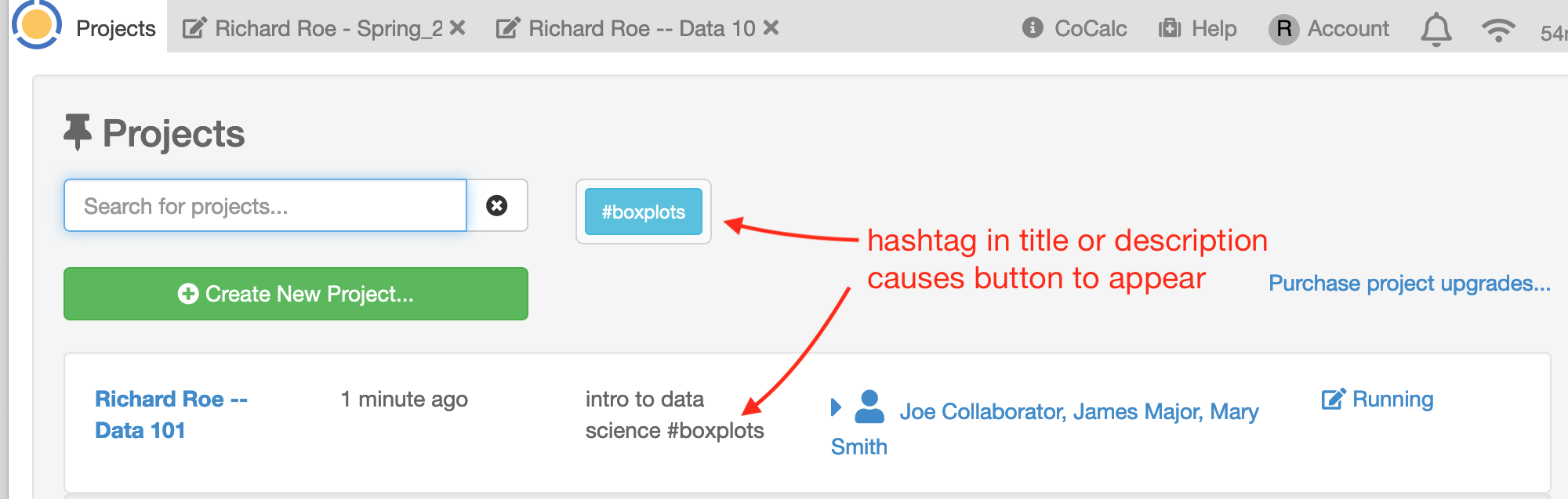Close the Richard Roe - Spring_2 tab
The width and height of the screenshot is (1568, 499).
[458, 28]
